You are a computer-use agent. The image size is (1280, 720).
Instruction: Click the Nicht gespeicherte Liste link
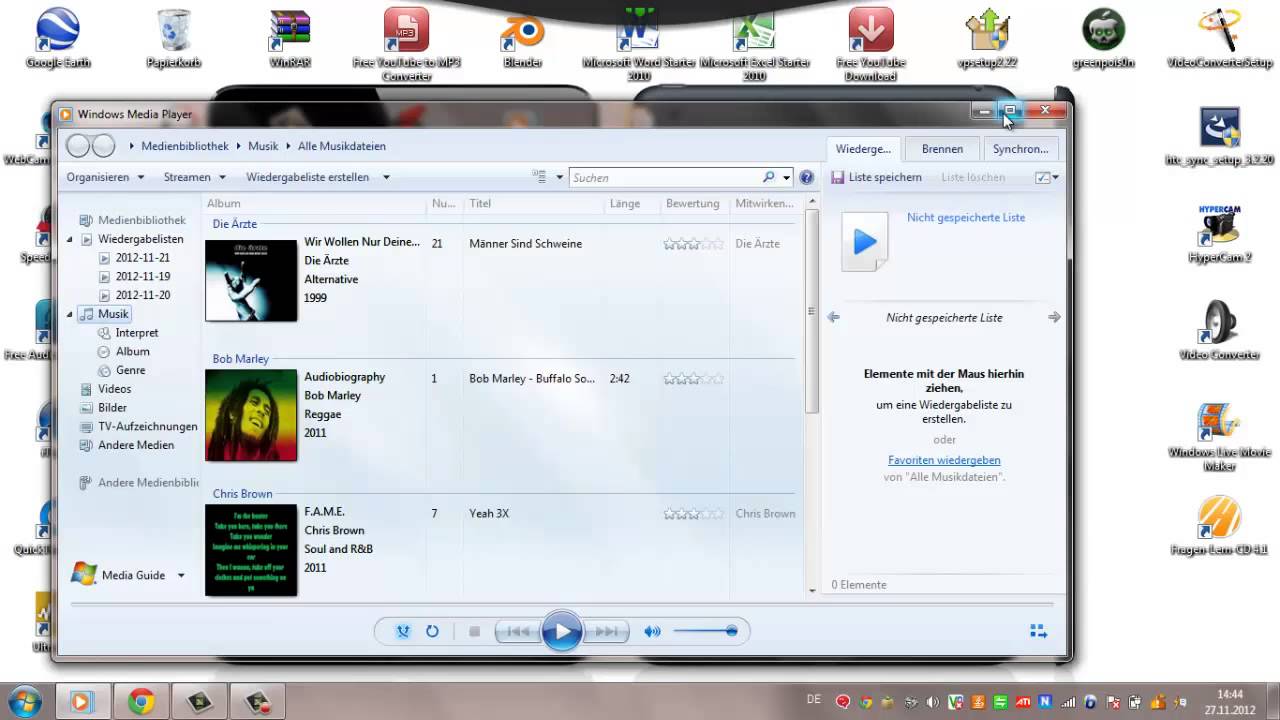[966, 217]
